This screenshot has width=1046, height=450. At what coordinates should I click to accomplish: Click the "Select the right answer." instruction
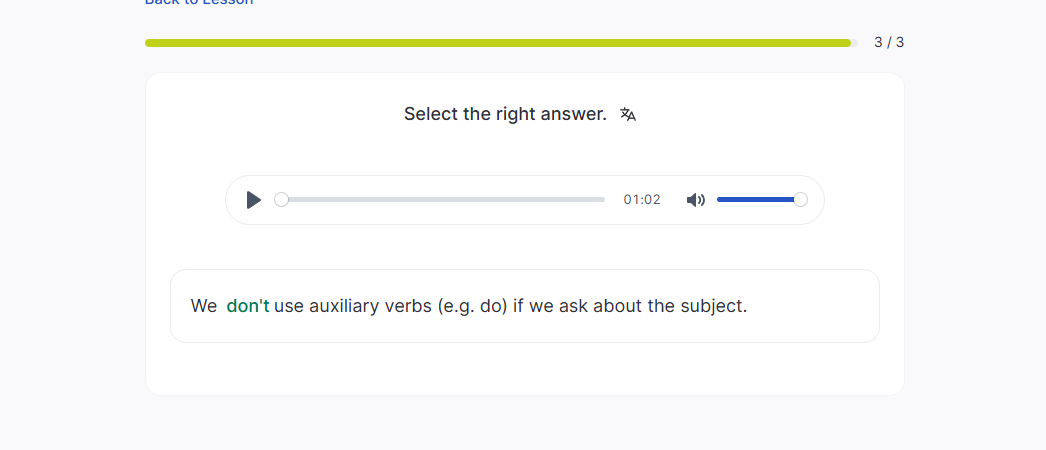click(x=505, y=114)
